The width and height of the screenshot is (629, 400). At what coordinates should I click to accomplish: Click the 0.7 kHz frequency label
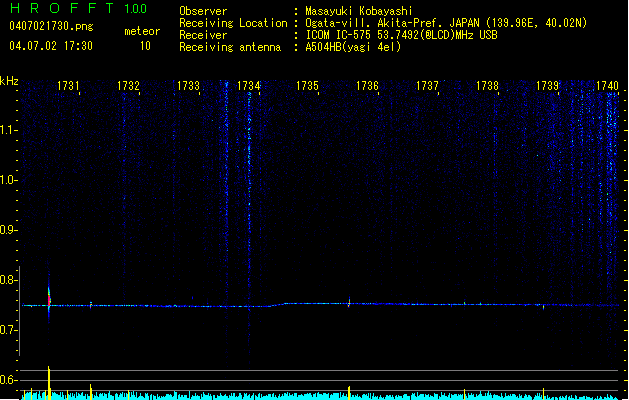click(8, 330)
